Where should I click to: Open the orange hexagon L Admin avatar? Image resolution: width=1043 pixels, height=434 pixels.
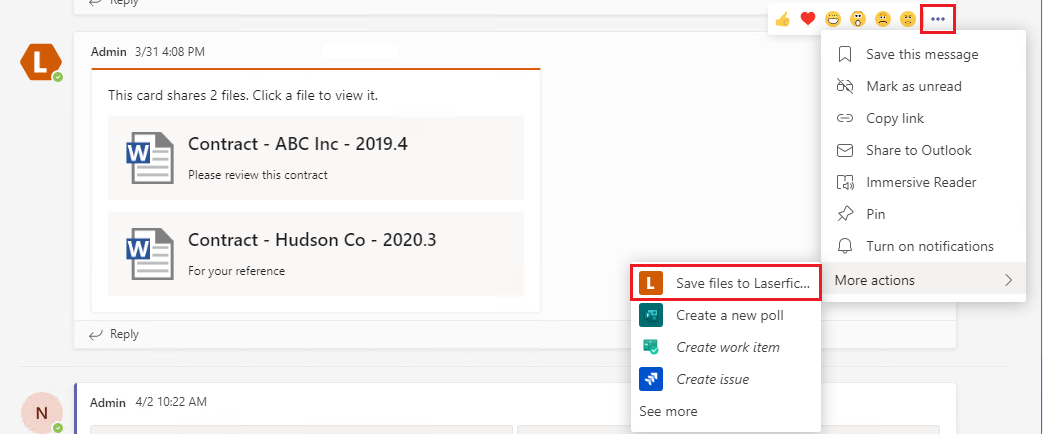(x=41, y=63)
